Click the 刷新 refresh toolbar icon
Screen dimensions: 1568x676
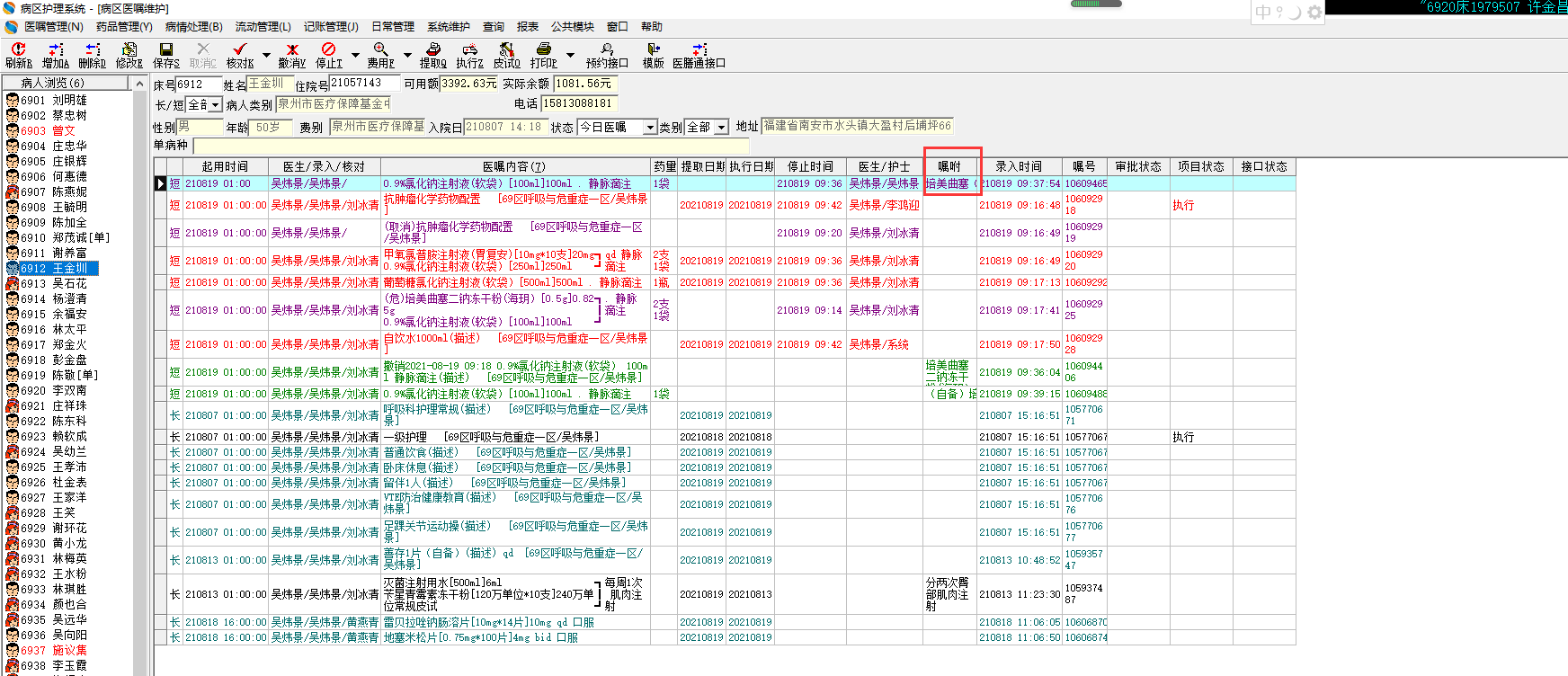18,50
